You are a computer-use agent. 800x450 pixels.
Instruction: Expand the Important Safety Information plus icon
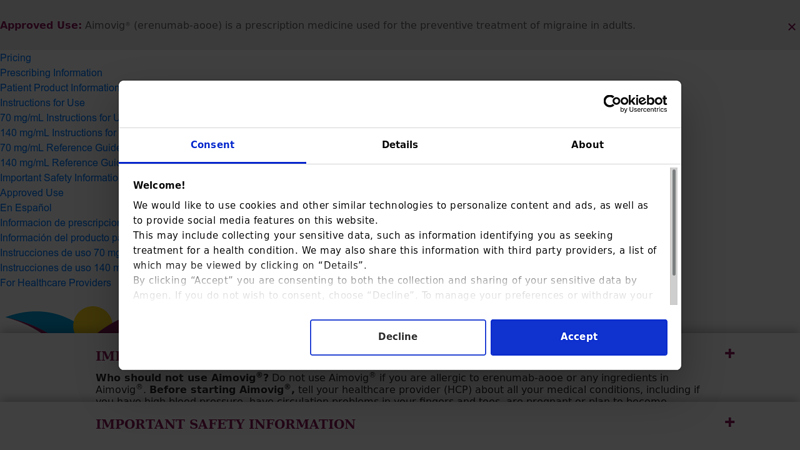730,422
